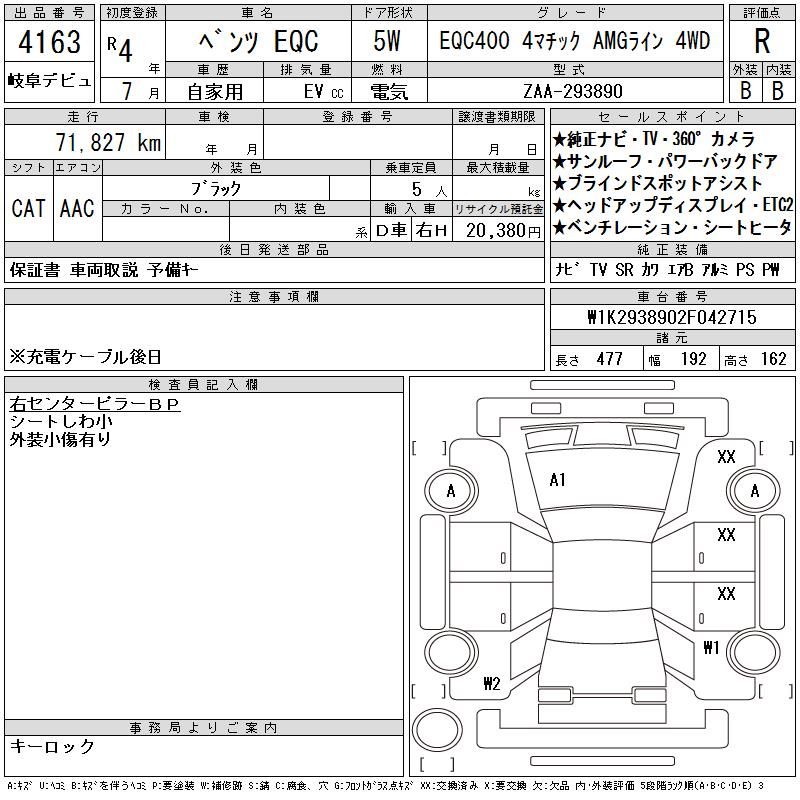Click the W2 mark on the diagram

coord(492,683)
